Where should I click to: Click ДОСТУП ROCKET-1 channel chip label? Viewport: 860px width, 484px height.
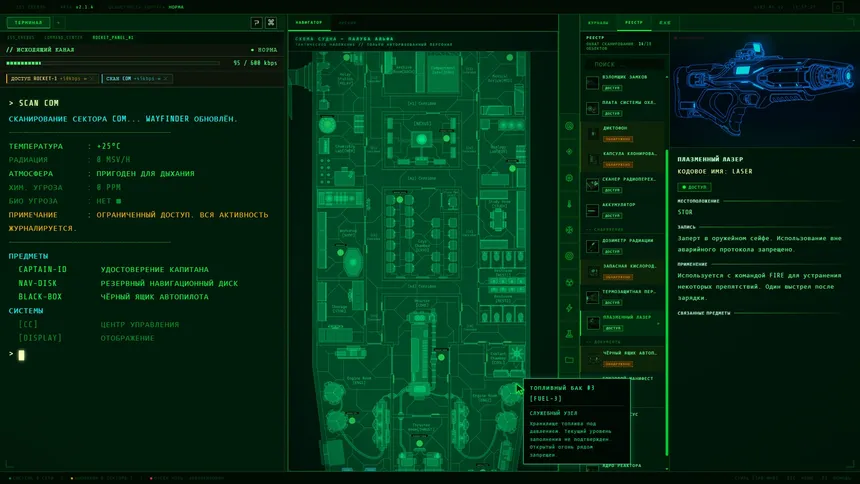[34, 78]
